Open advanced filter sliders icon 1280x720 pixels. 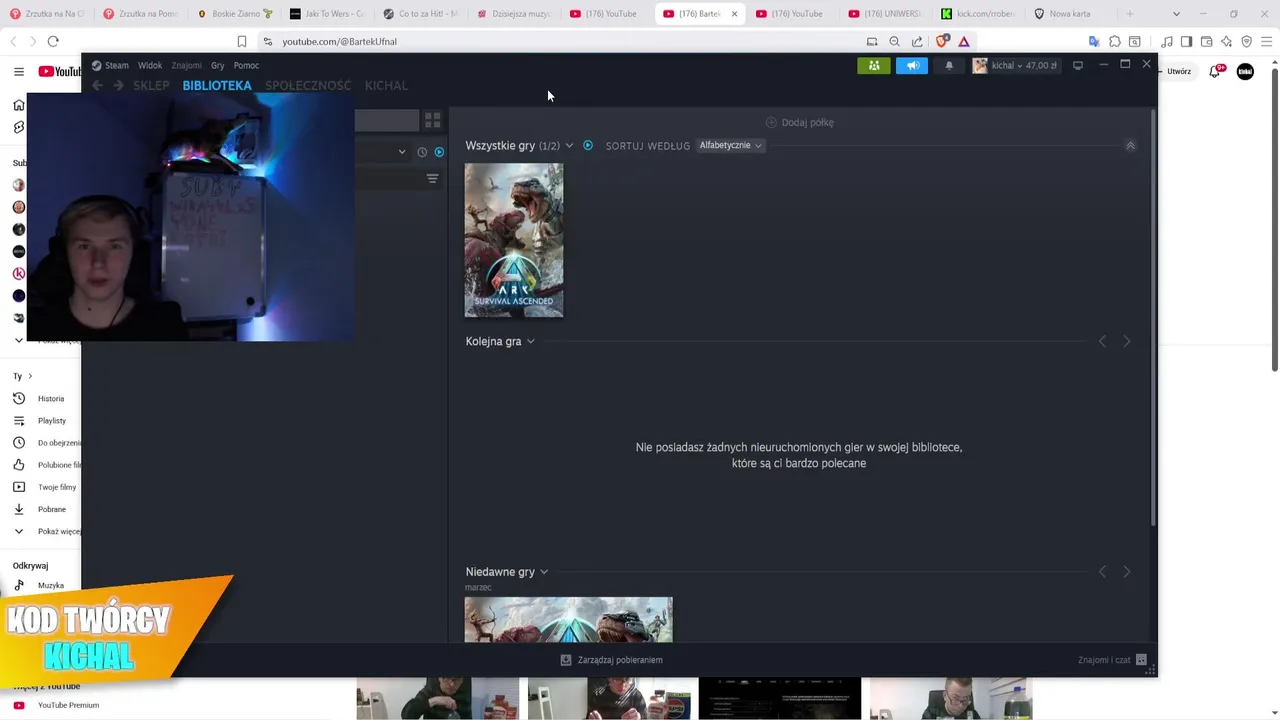pos(432,179)
